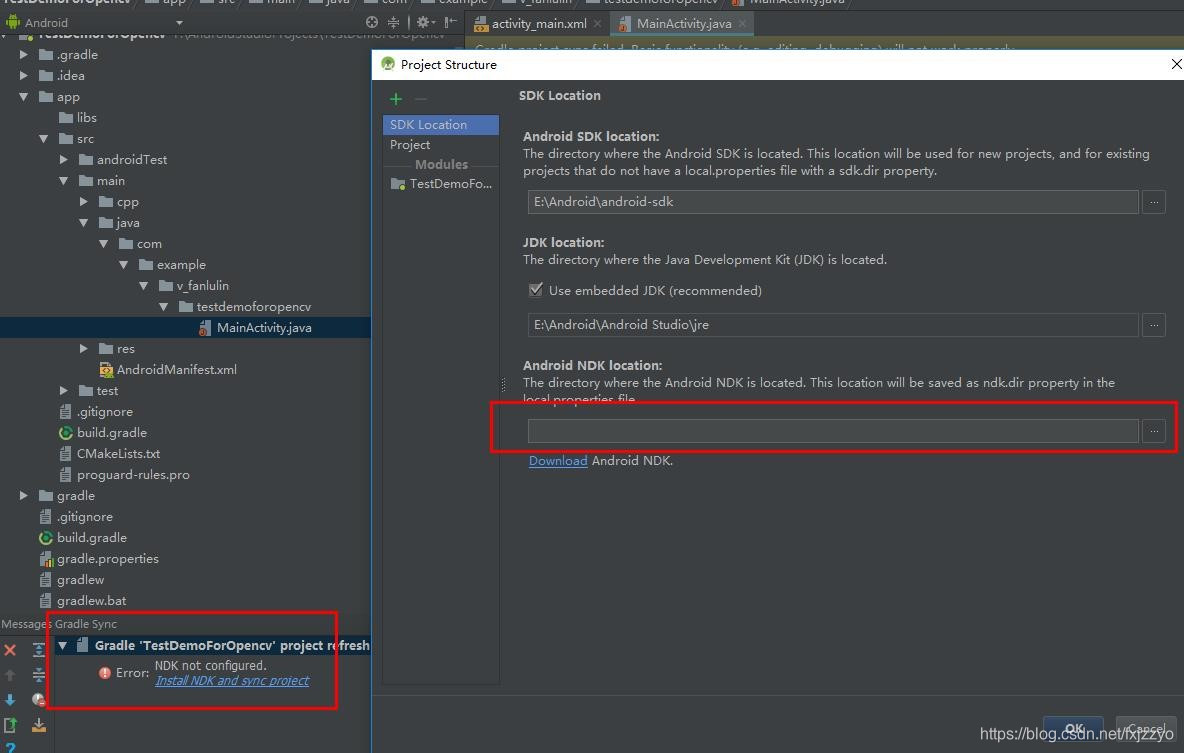Click the collapse all icon in Messages panel

click(x=39, y=674)
